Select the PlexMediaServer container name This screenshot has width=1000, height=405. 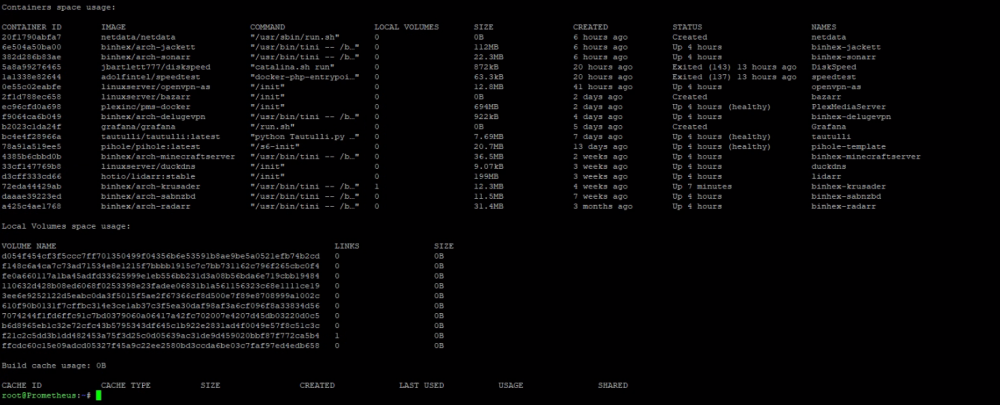(x=846, y=107)
